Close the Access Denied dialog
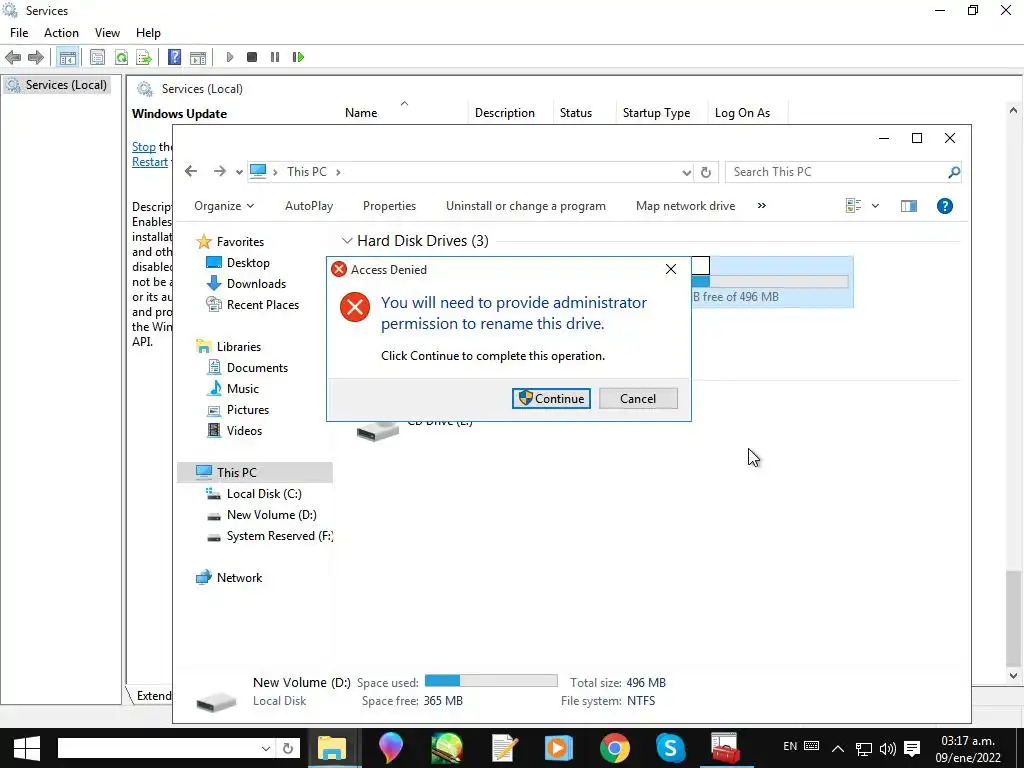 coord(671,269)
